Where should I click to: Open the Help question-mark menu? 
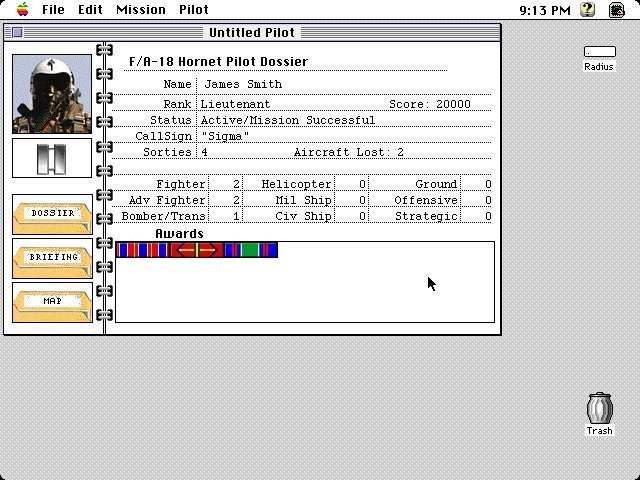pyautogui.click(x=589, y=9)
